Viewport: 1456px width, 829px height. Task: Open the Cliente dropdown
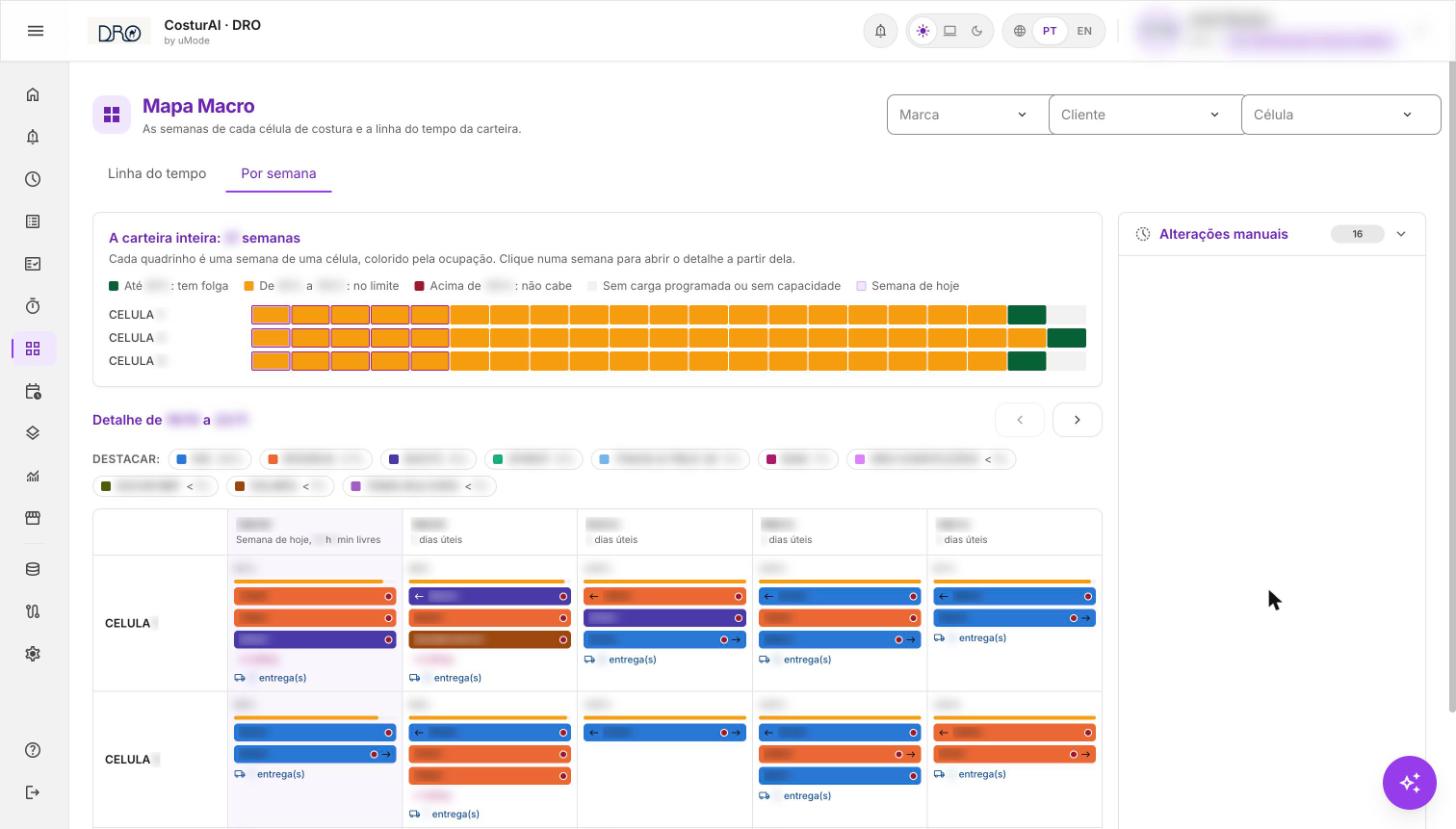(1144, 114)
